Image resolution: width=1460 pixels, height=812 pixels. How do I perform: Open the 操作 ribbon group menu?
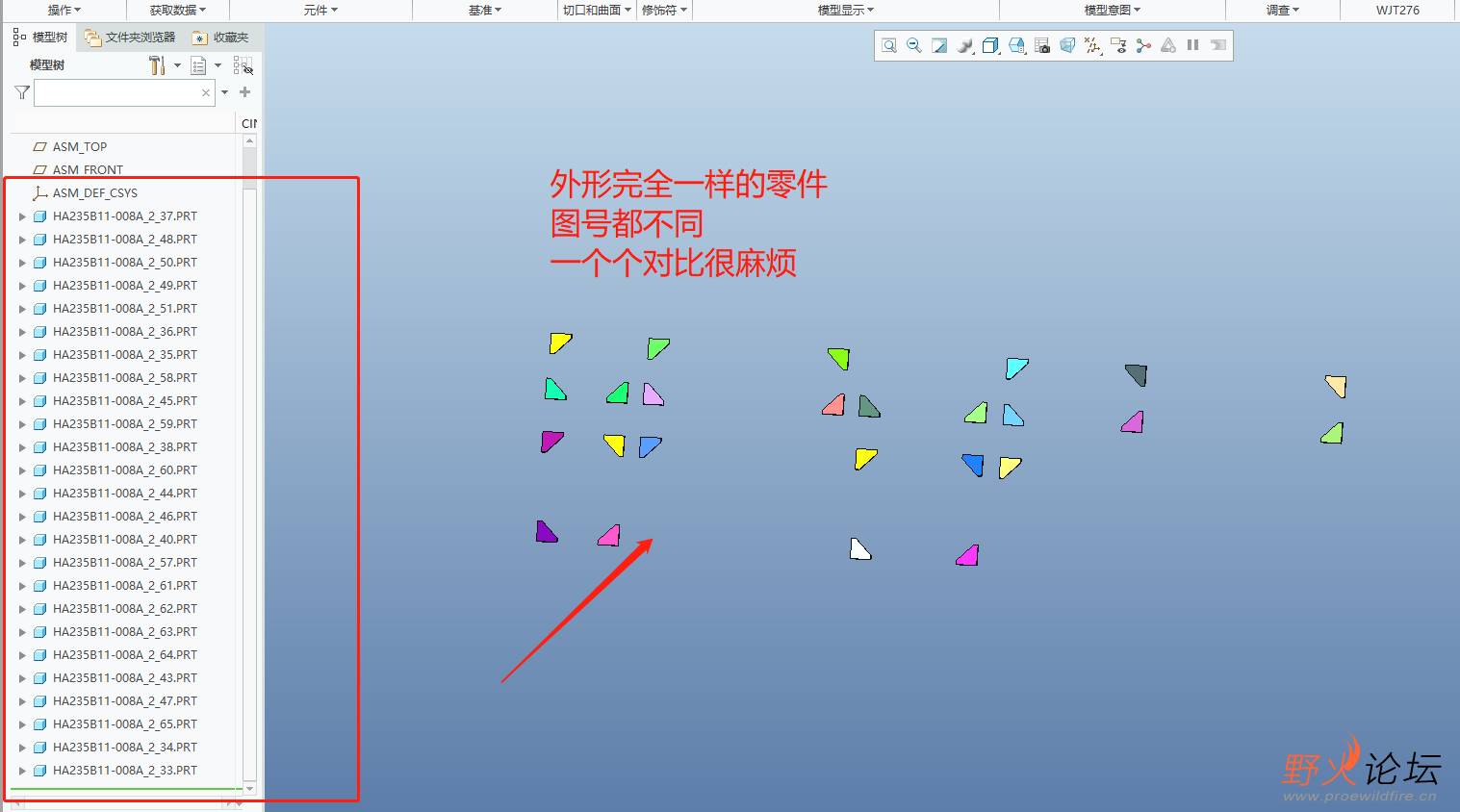tap(64, 10)
